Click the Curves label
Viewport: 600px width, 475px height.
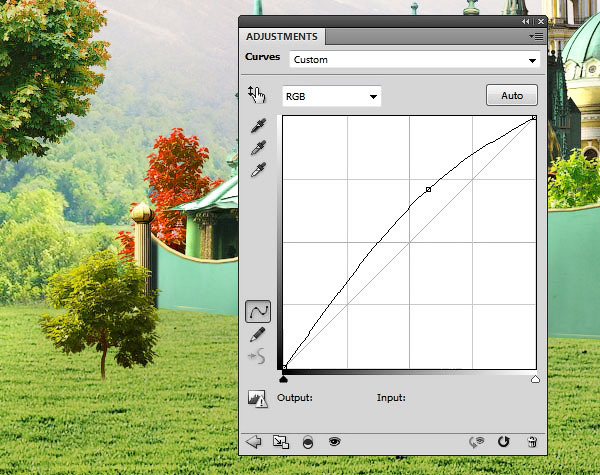click(x=262, y=57)
